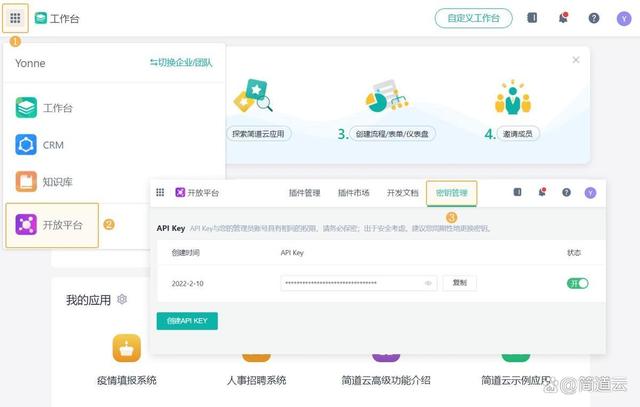
Task: Click the notification bell in the 工作台 top bar
Action: click(x=564, y=18)
